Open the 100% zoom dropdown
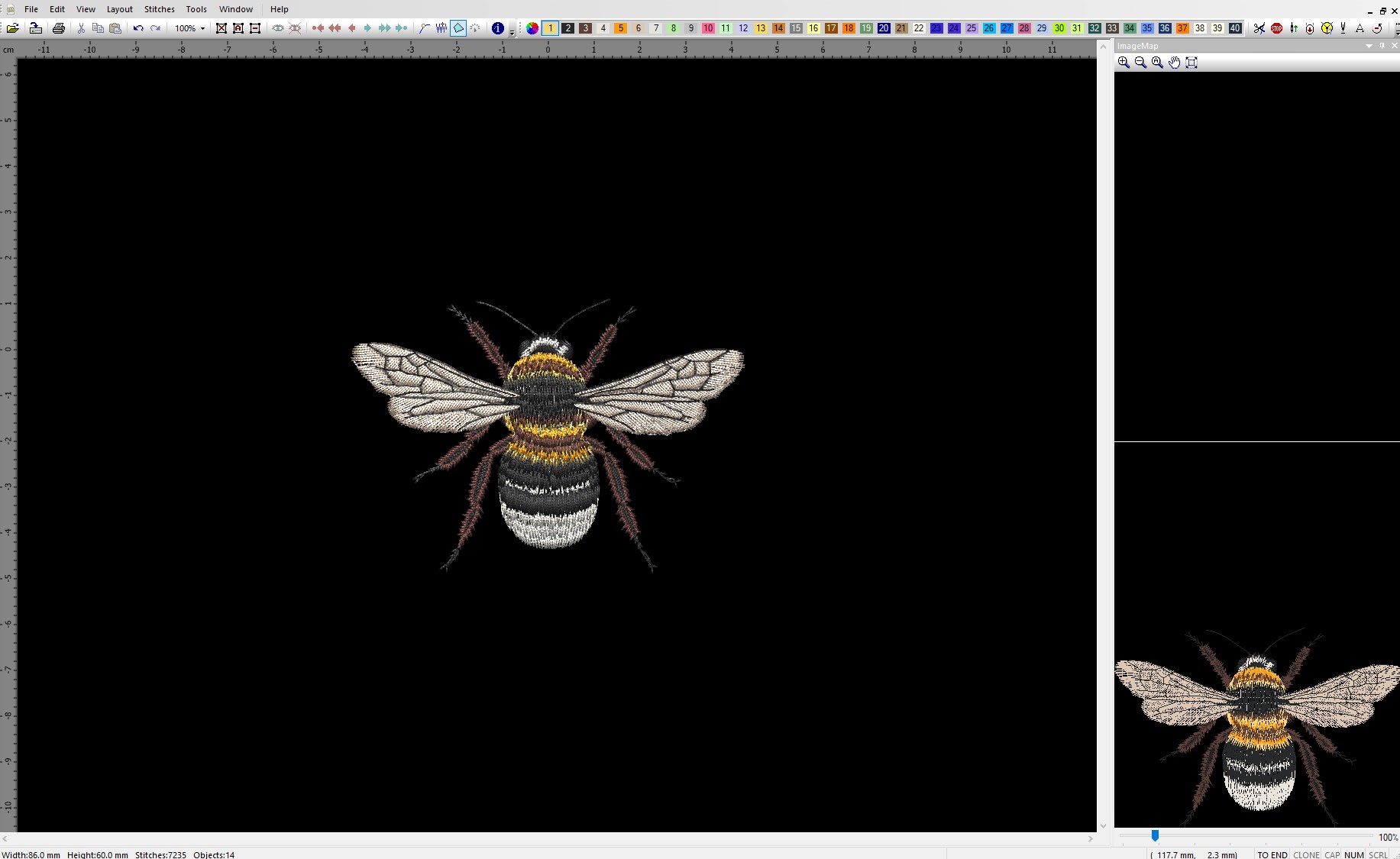Viewport: 1400px width, 859px height. (202, 28)
